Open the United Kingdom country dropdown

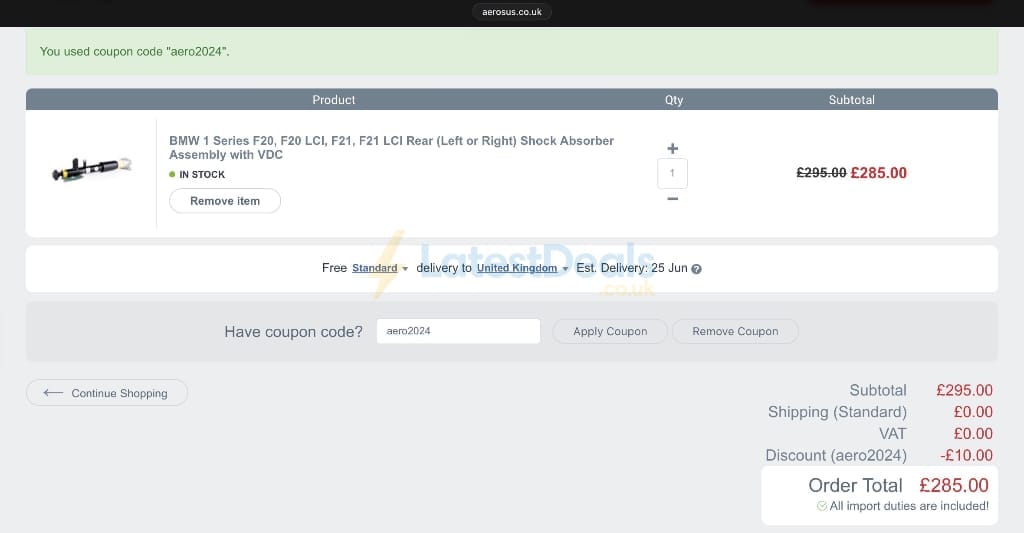pyautogui.click(x=522, y=268)
